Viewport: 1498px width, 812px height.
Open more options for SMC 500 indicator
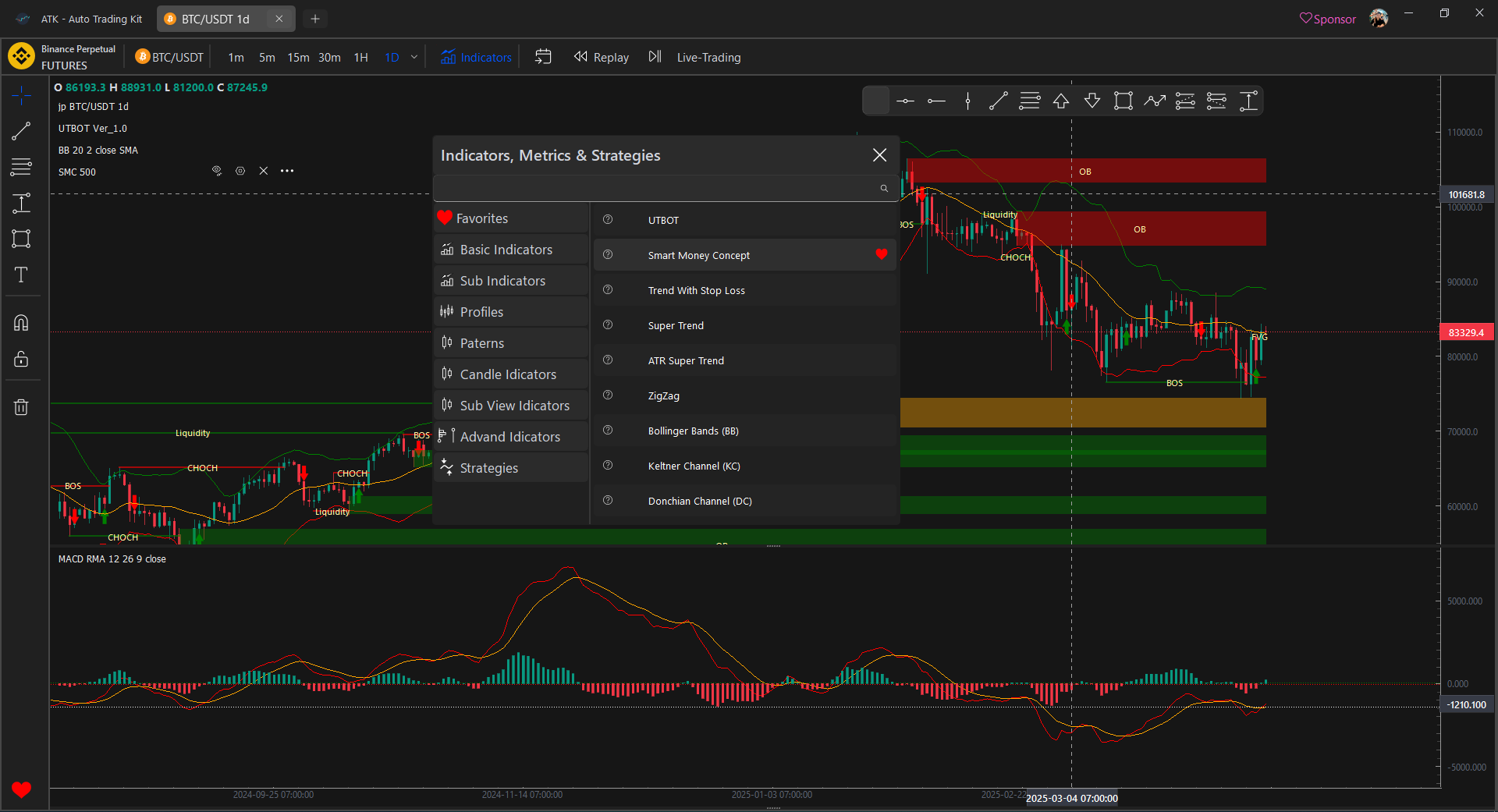pyautogui.click(x=287, y=171)
